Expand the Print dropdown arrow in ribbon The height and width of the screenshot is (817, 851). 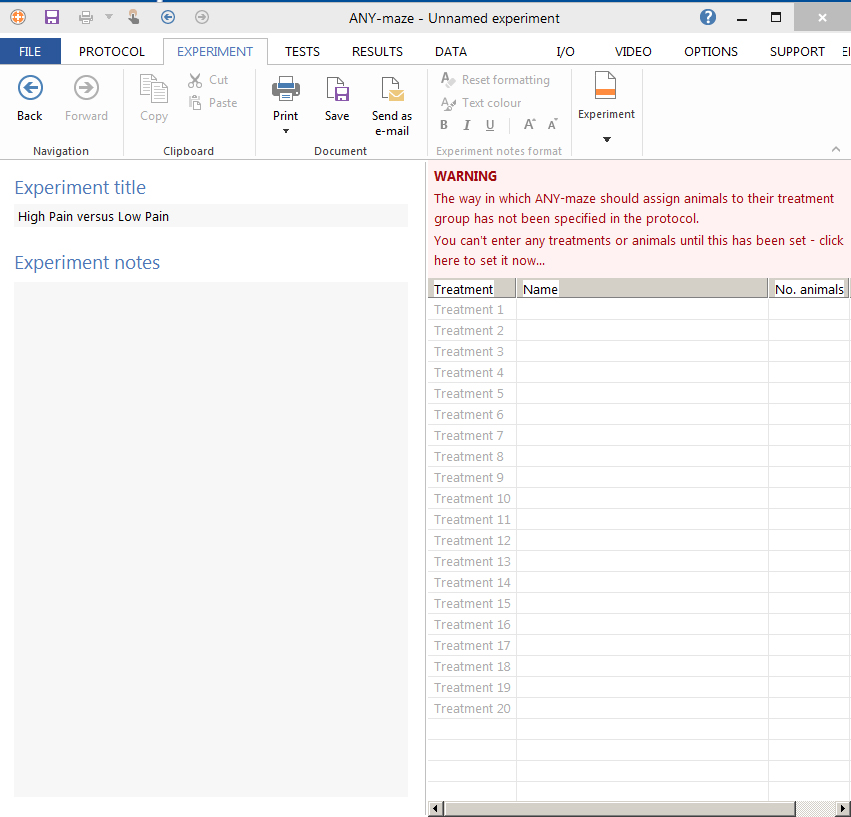tap(286, 131)
